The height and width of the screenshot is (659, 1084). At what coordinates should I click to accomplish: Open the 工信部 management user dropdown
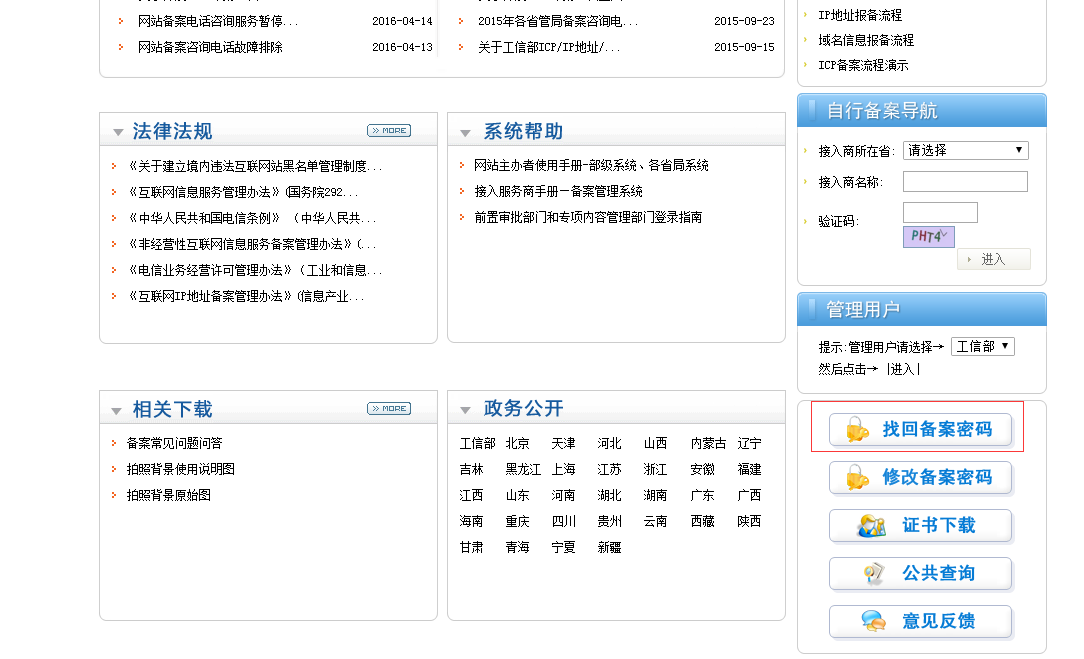coord(982,346)
